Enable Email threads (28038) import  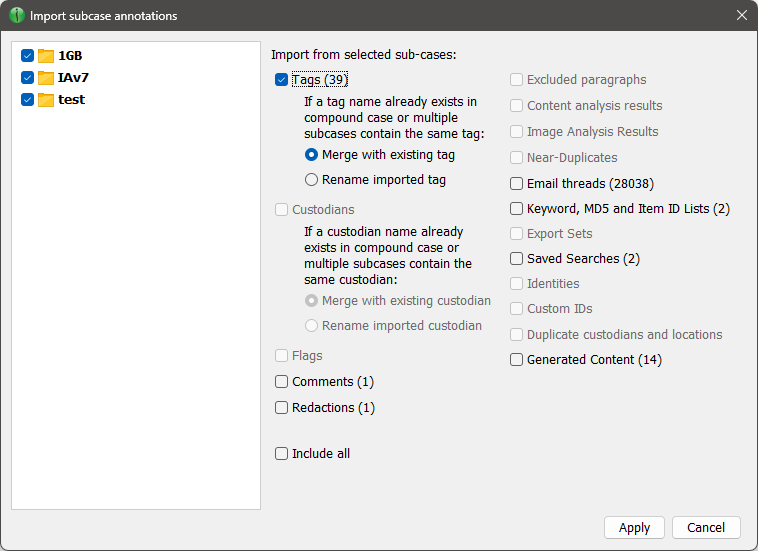point(517,184)
